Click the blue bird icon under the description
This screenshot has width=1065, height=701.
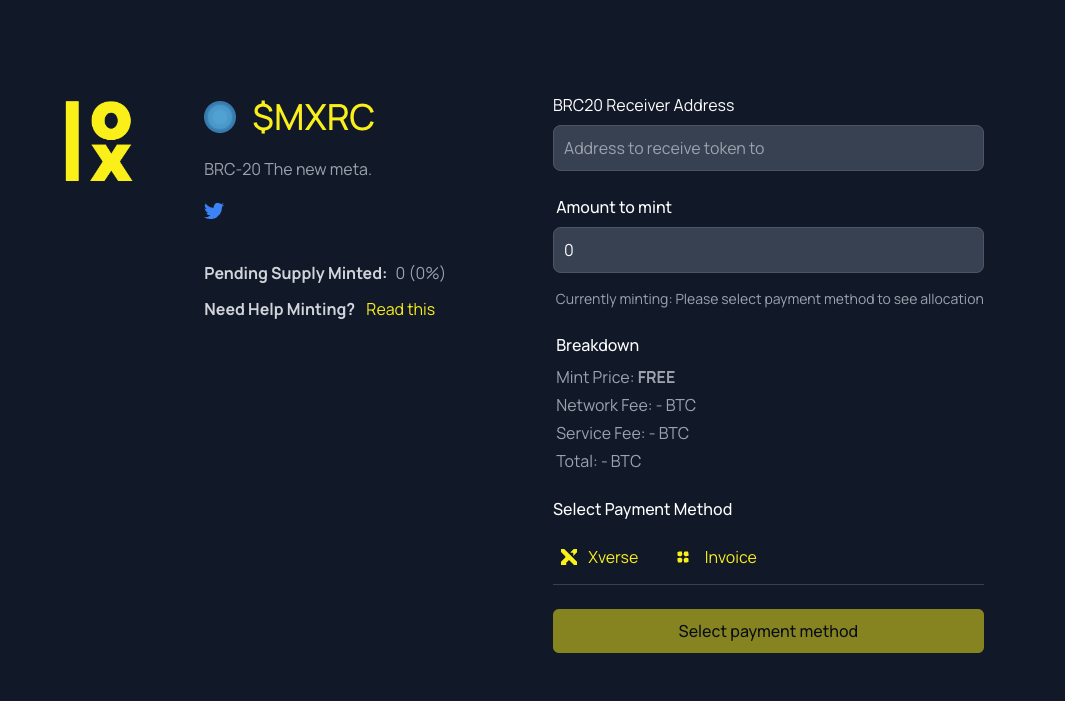214,211
